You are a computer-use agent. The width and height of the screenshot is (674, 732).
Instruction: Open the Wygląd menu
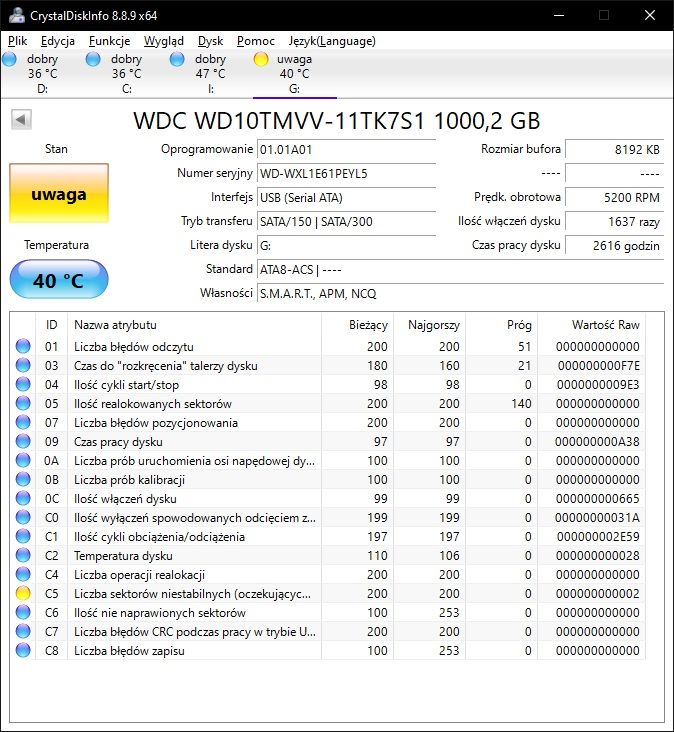pyautogui.click(x=164, y=41)
